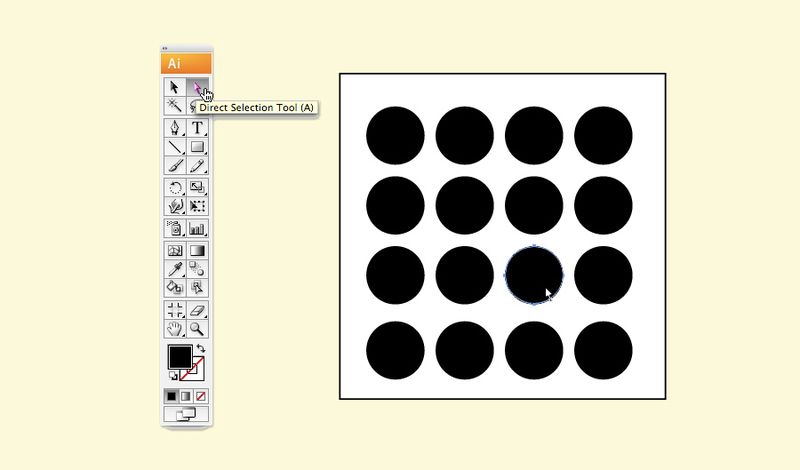Pick the Eyedropper tool

pyautogui.click(x=175, y=268)
